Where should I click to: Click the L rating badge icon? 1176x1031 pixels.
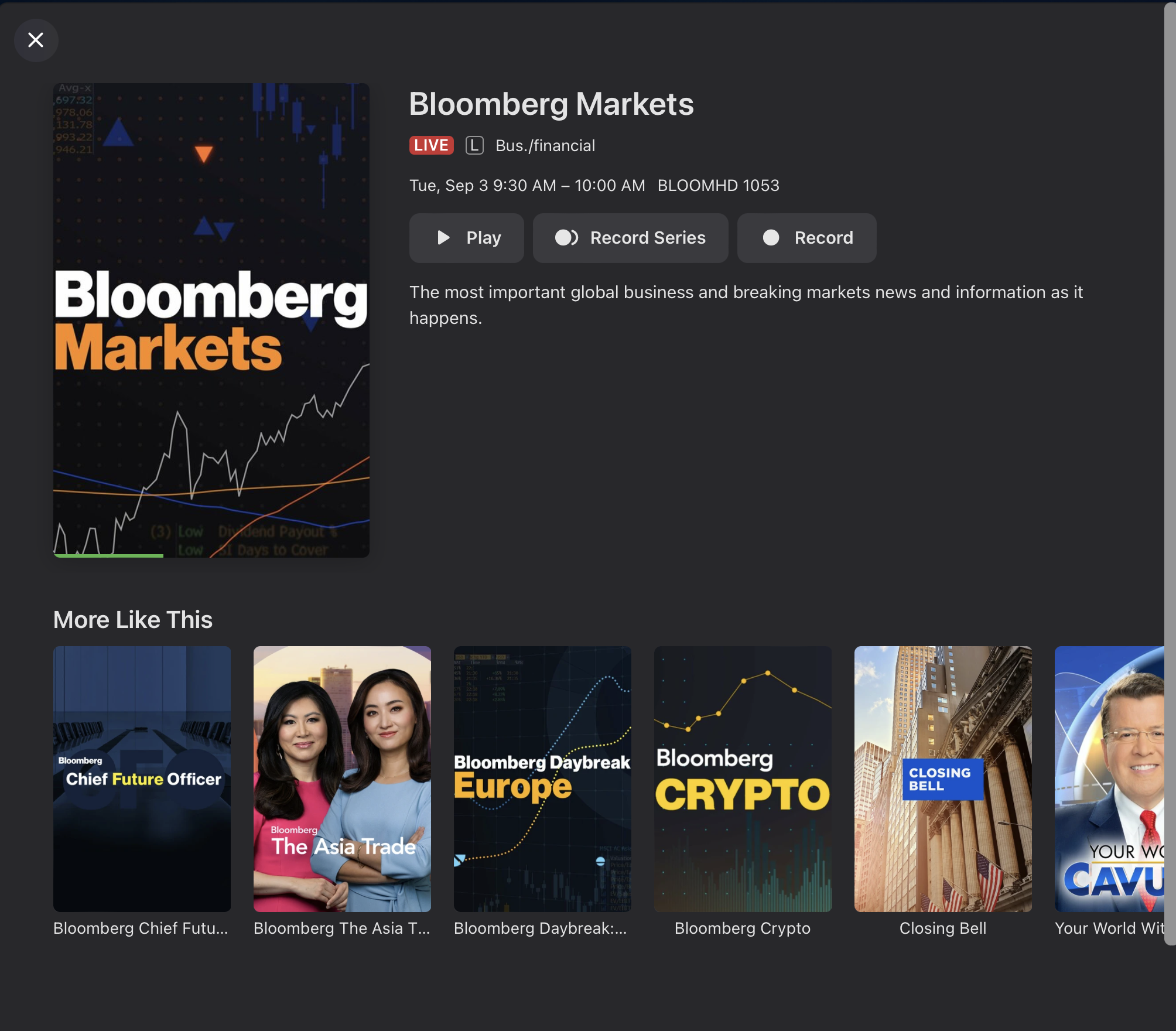(474, 145)
